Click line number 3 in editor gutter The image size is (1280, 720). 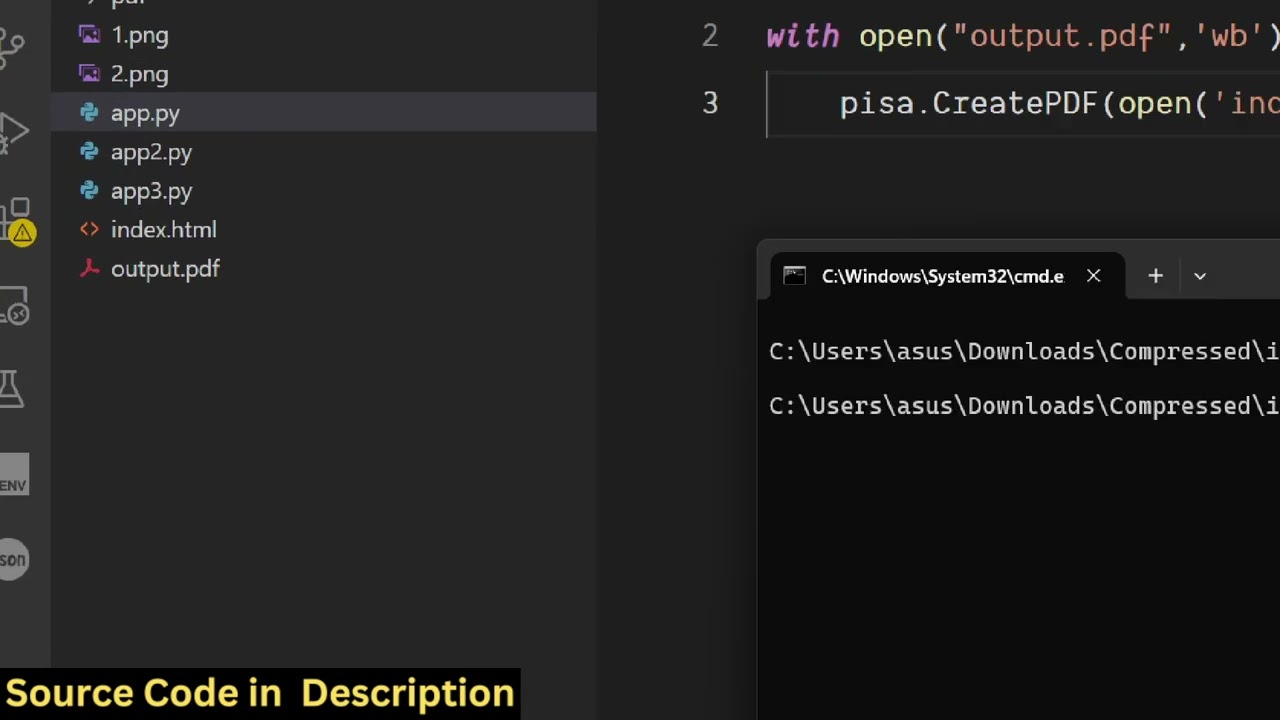coord(710,103)
